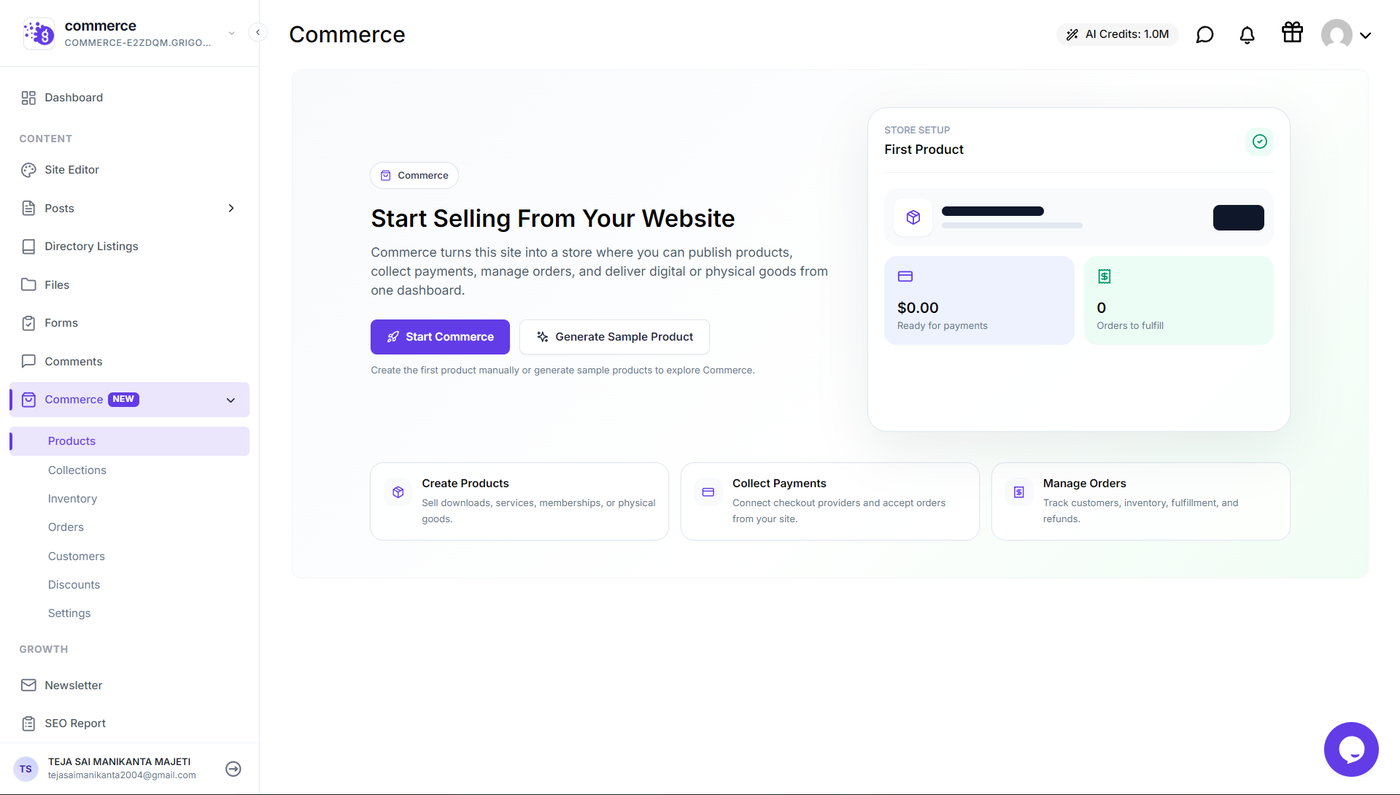The width and height of the screenshot is (1400, 795).
Task: Go to Collections in Commerce submenu
Action: click(77, 470)
